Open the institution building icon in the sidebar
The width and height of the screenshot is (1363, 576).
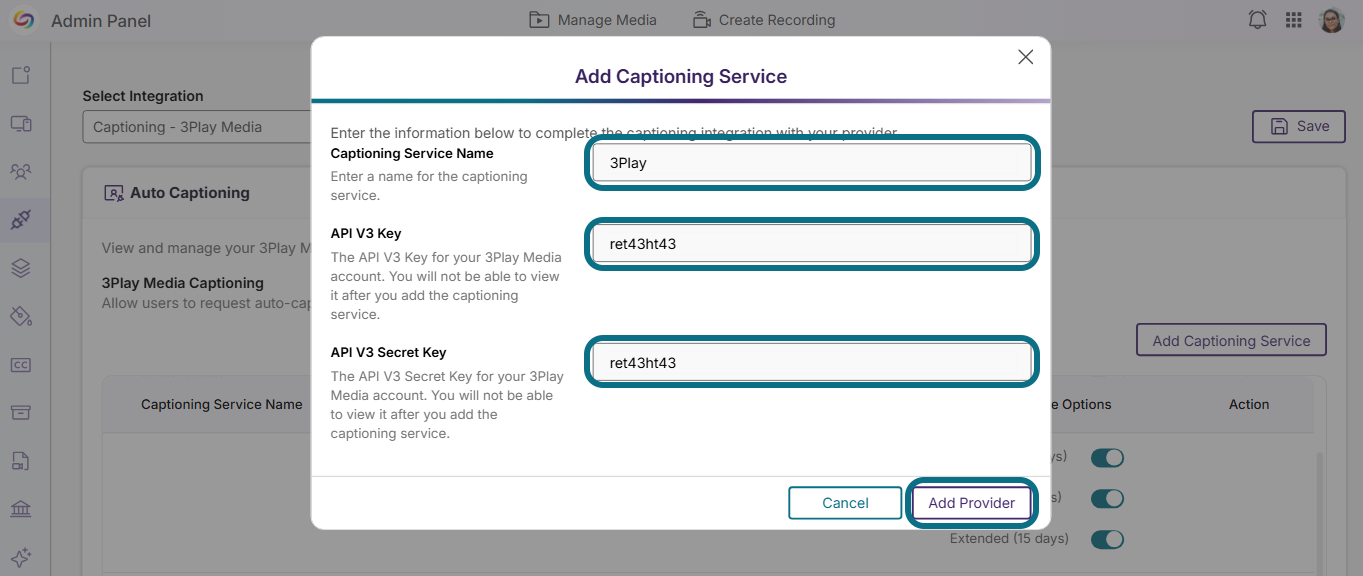[x=21, y=509]
